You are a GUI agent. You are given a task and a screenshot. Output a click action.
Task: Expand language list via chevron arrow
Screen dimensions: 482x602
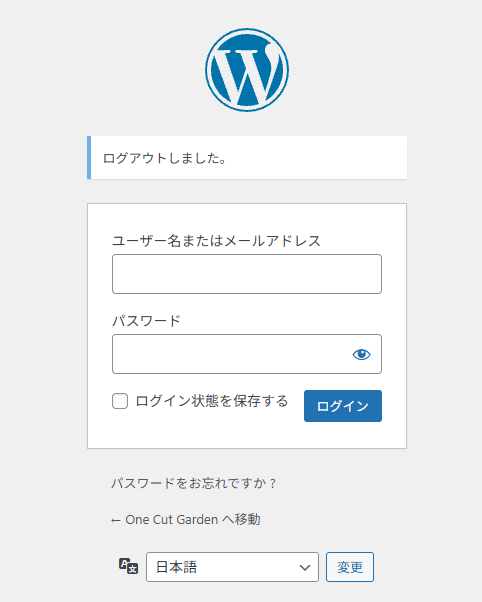[305, 567]
